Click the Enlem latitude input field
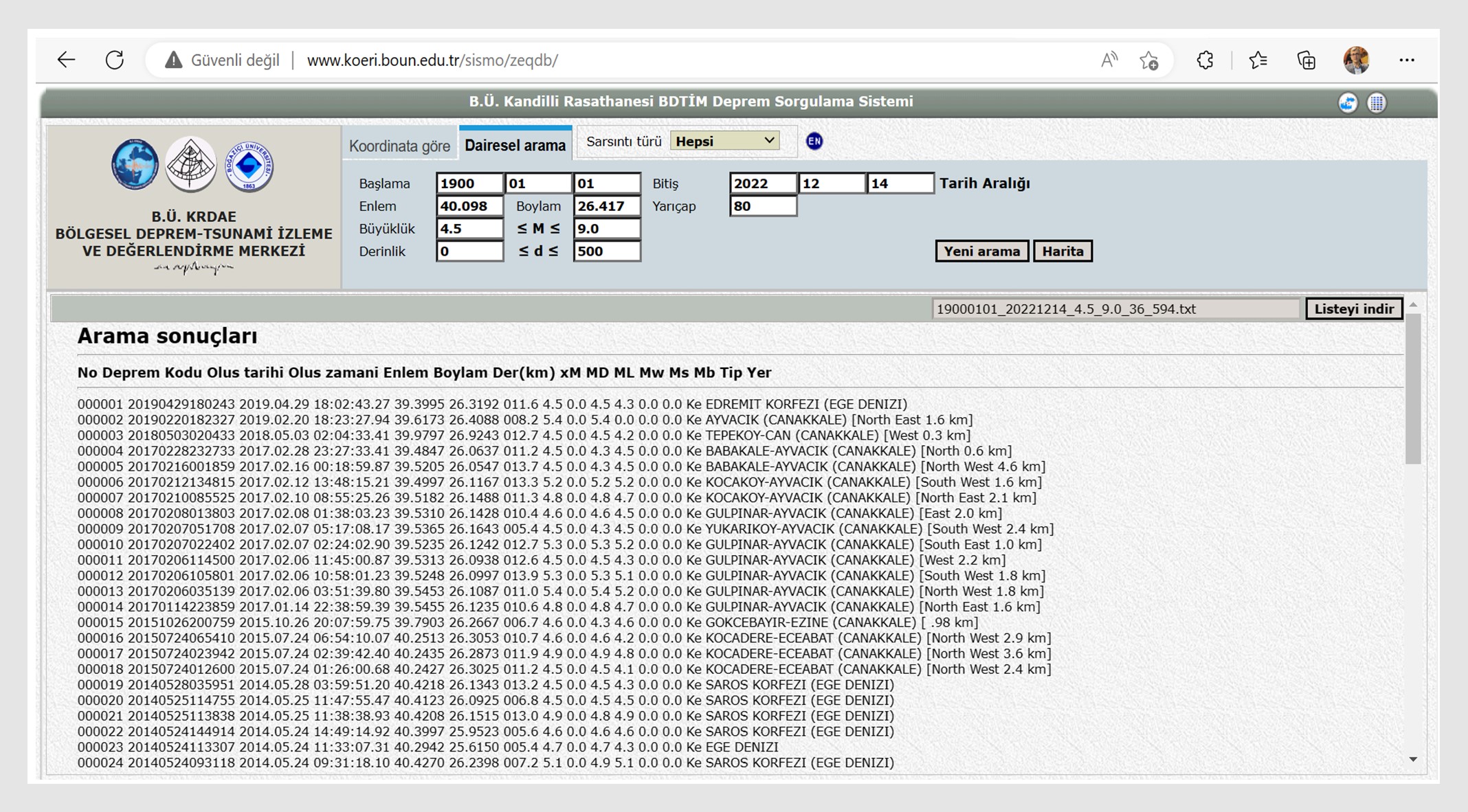 coord(469,206)
